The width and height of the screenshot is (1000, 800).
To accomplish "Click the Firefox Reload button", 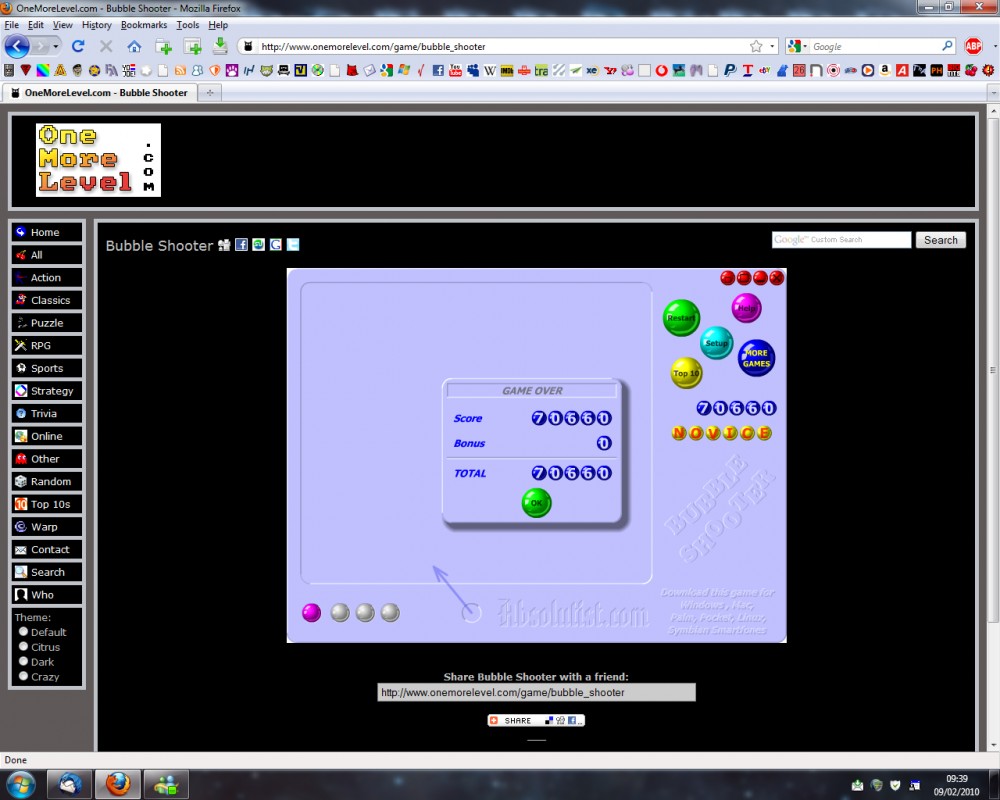I will pyautogui.click(x=78, y=46).
